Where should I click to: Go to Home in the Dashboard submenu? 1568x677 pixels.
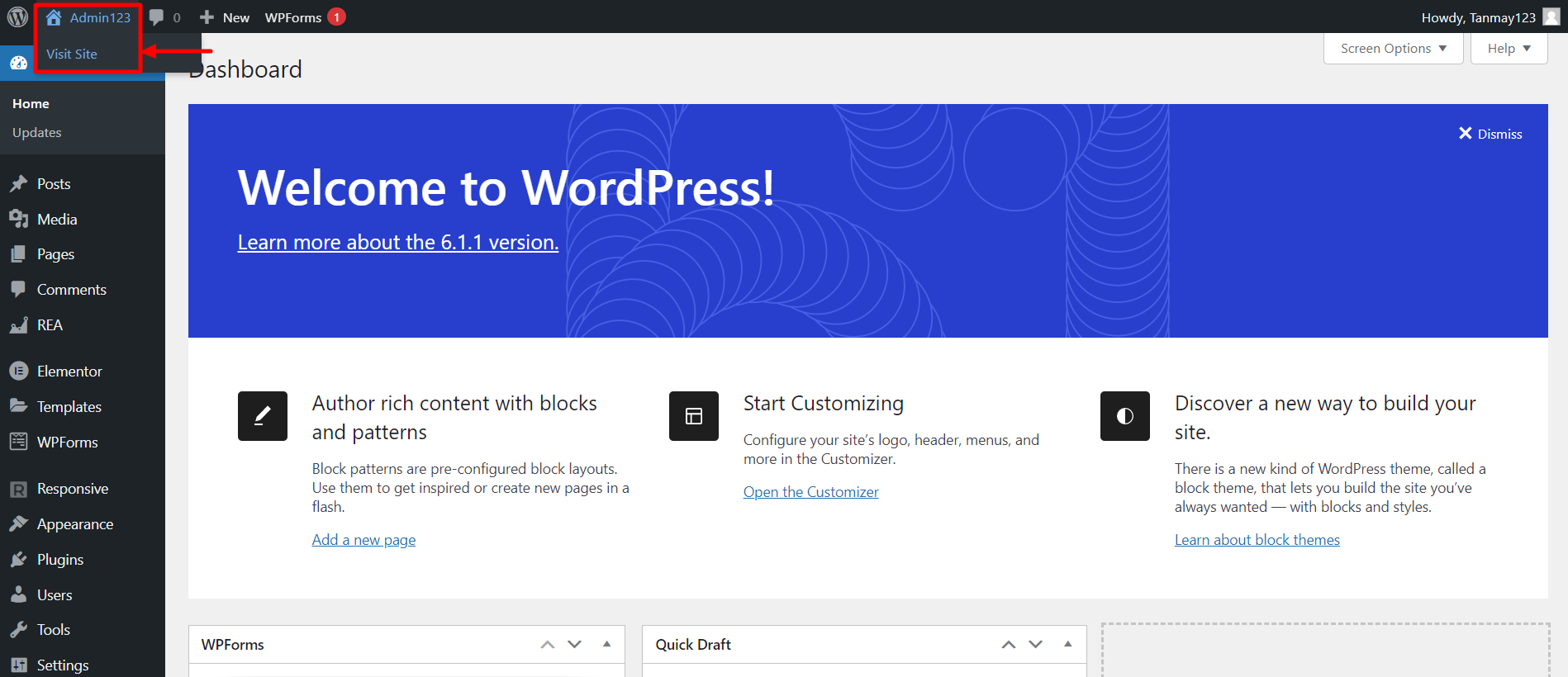click(31, 103)
